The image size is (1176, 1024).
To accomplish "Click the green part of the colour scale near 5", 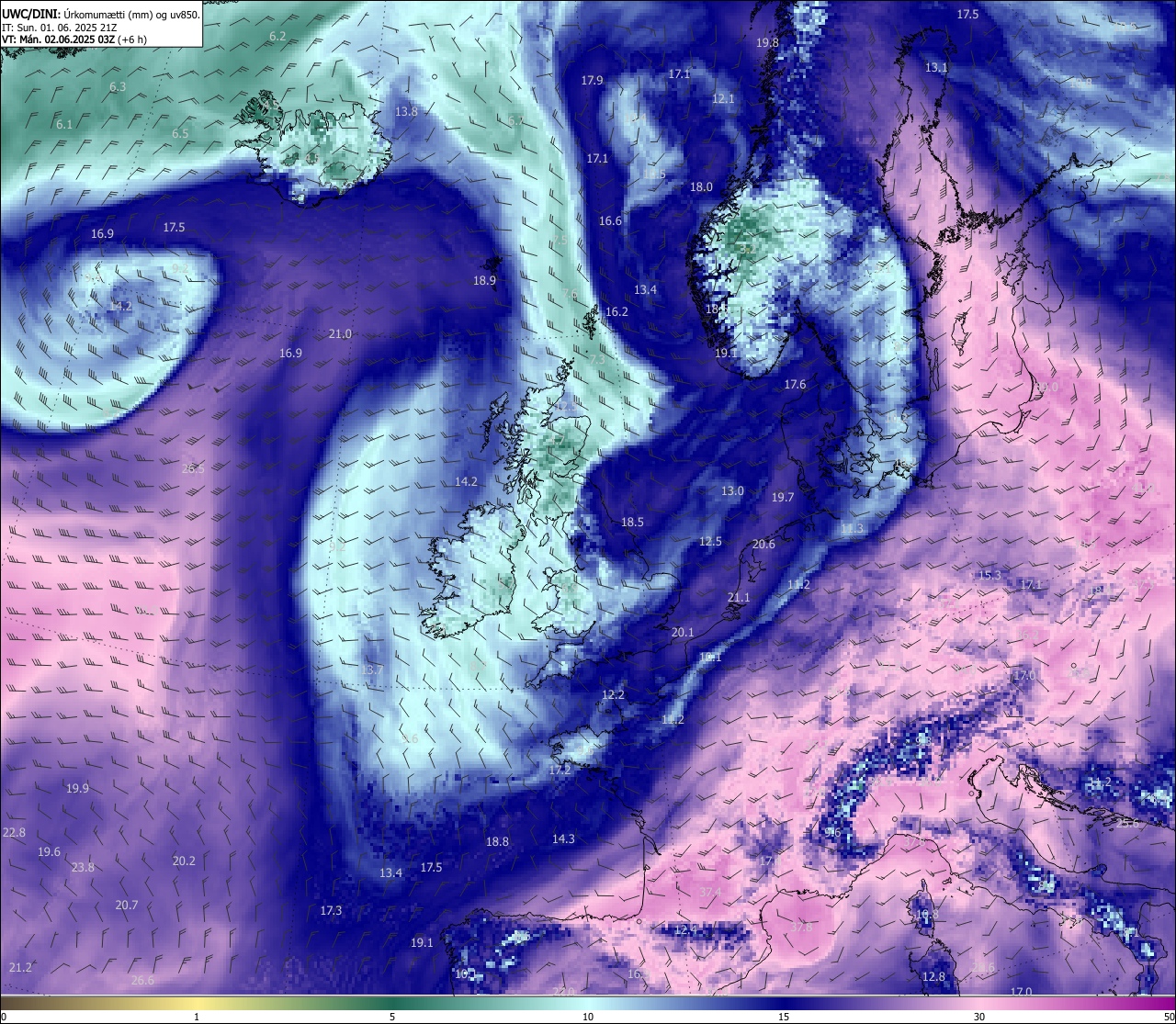I will (392, 1003).
